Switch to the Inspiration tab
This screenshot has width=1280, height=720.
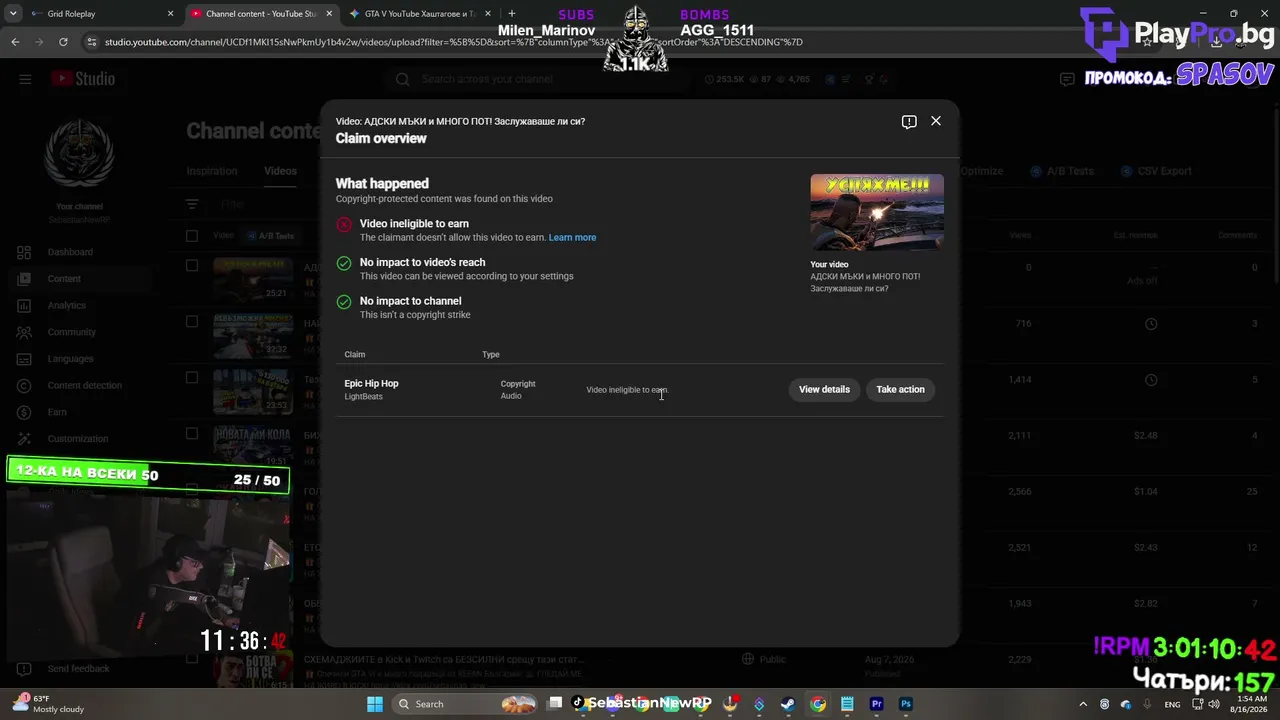pos(212,171)
